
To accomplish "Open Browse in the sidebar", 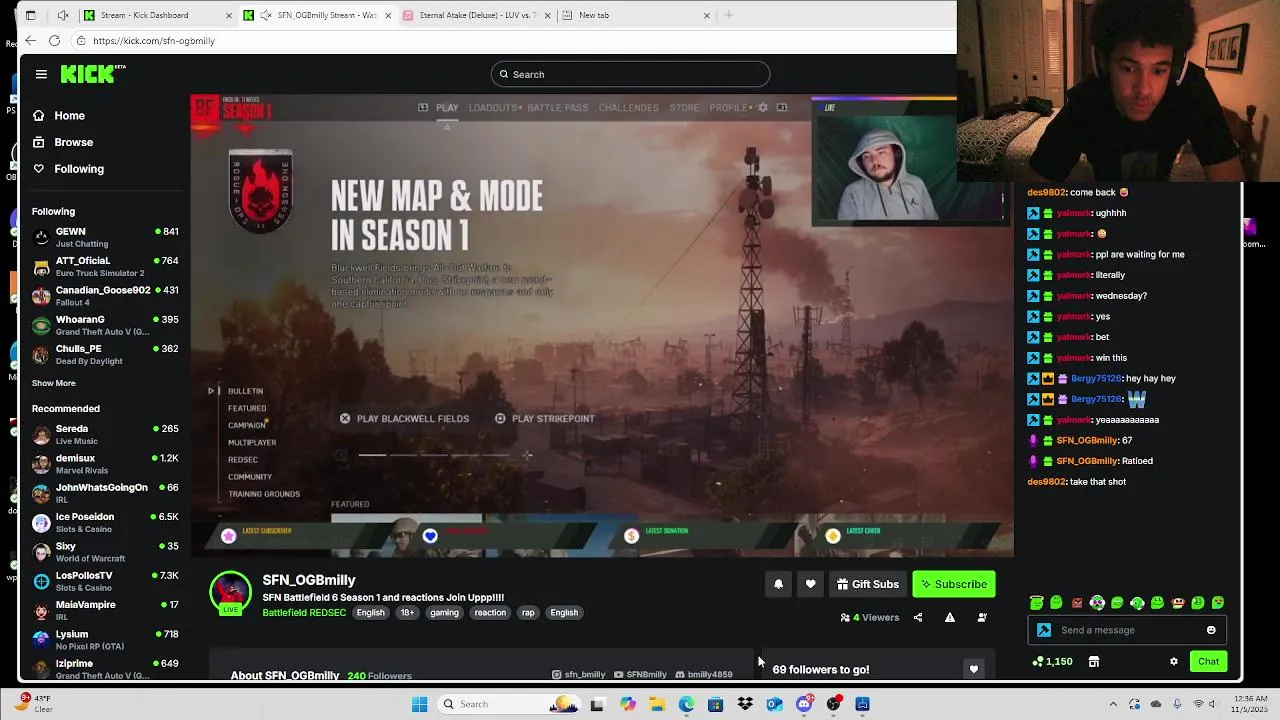I will tap(73, 142).
